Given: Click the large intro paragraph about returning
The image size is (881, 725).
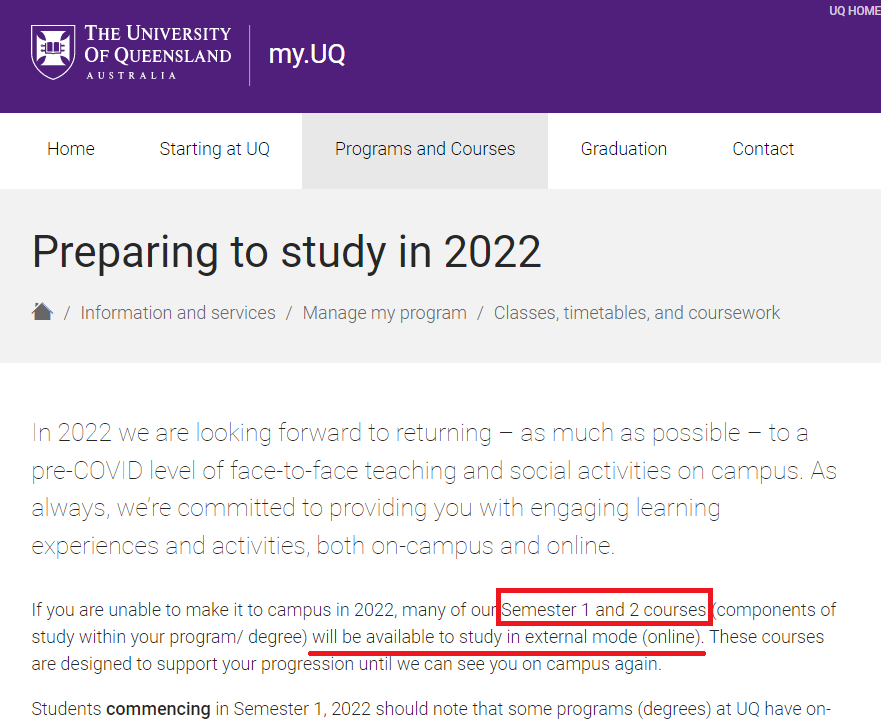Looking at the screenshot, I should (434, 489).
